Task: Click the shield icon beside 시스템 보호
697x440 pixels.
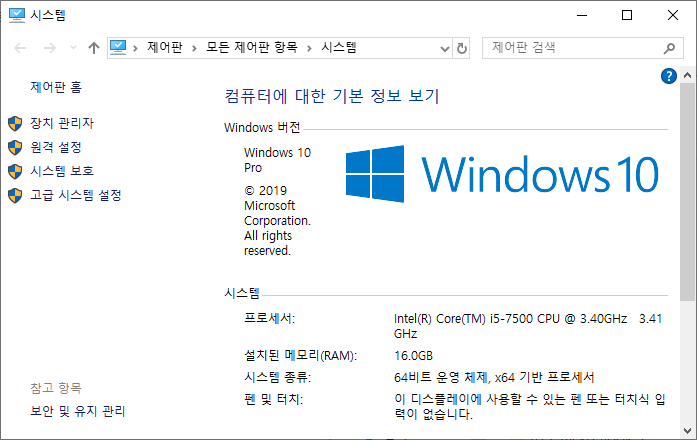Action: click(15, 172)
